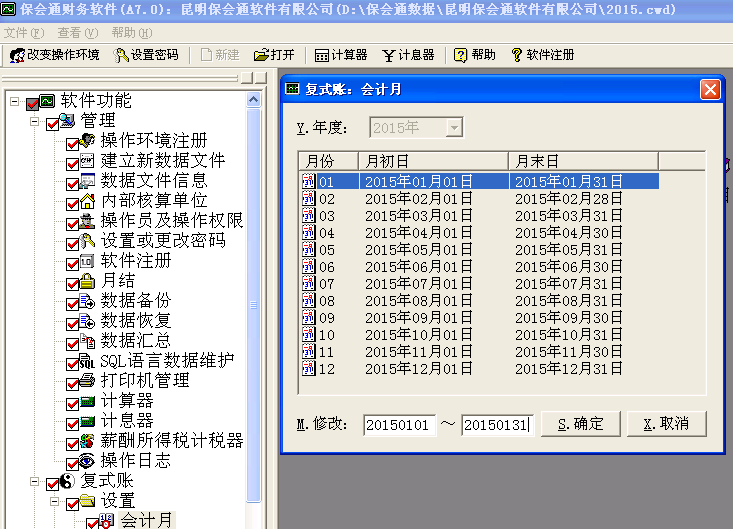Click tree scrollbar up arrow
Screen dimensions: 733x529
[253, 100]
